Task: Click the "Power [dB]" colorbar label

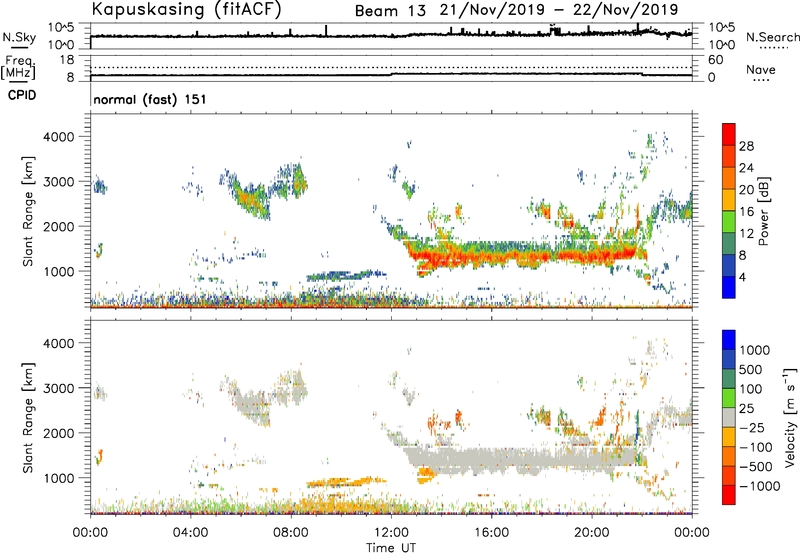Action: (x=763, y=211)
